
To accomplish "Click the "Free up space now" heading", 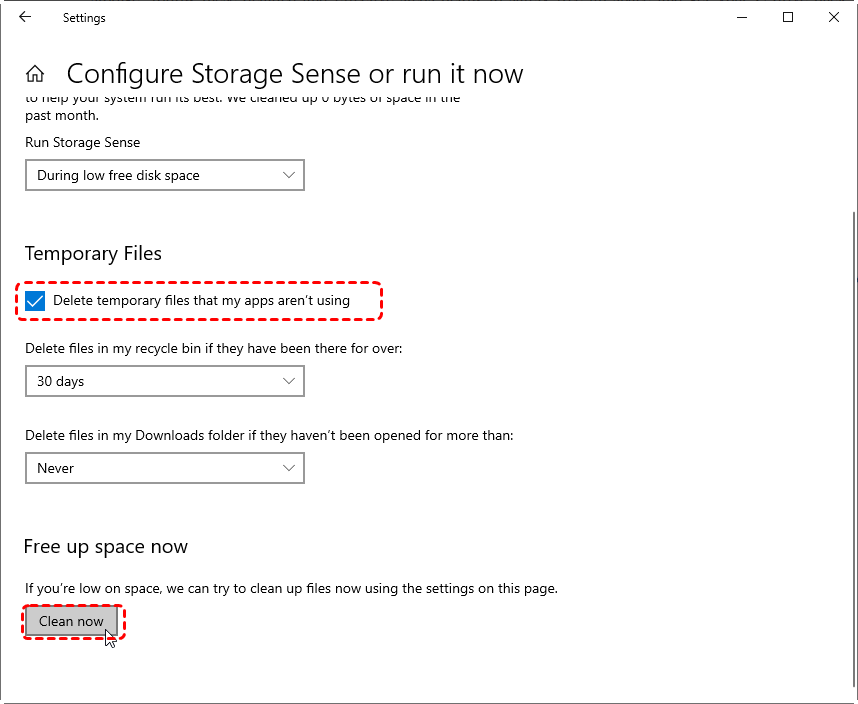I will (x=106, y=547).
